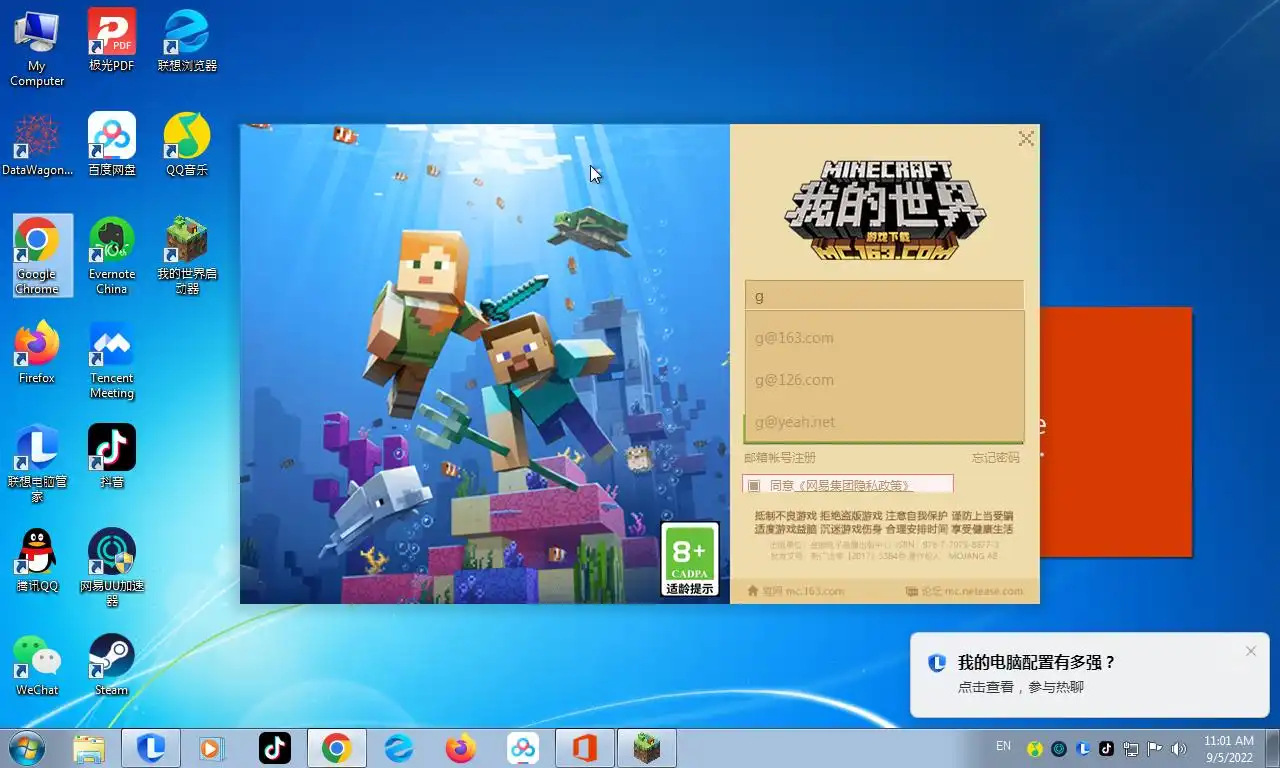This screenshot has width=1280, height=768.
Task: Open the 点击查看，参与热聊 notification text
Action: click(x=1021, y=687)
